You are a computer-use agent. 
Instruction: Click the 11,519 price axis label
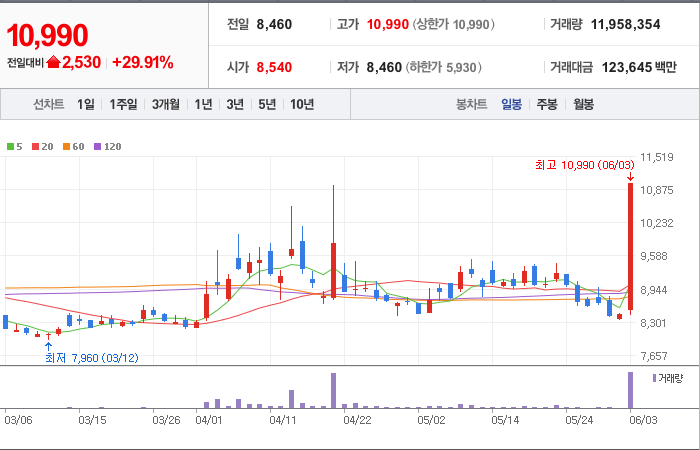657,157
